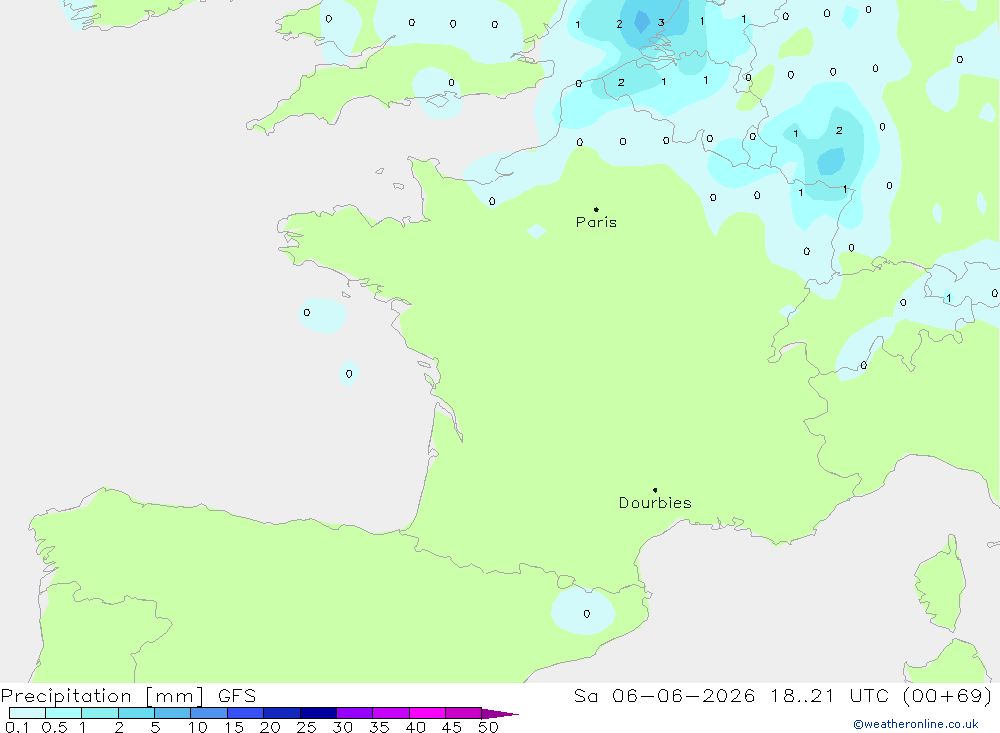Click the 'Precipitation [mm]' title text

(x=102, y=696)
